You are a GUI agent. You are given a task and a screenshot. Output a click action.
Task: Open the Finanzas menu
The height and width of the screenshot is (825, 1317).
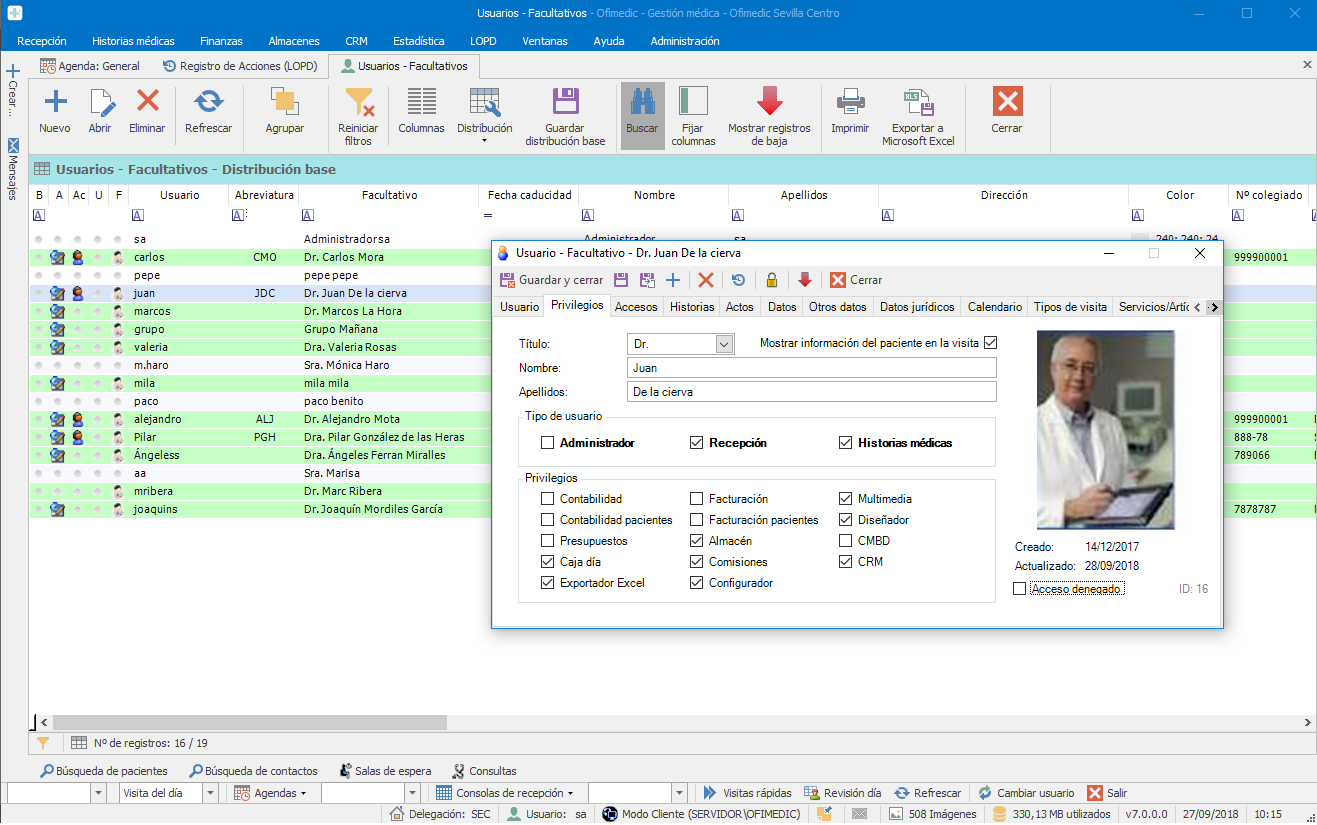tap(221, 41)
